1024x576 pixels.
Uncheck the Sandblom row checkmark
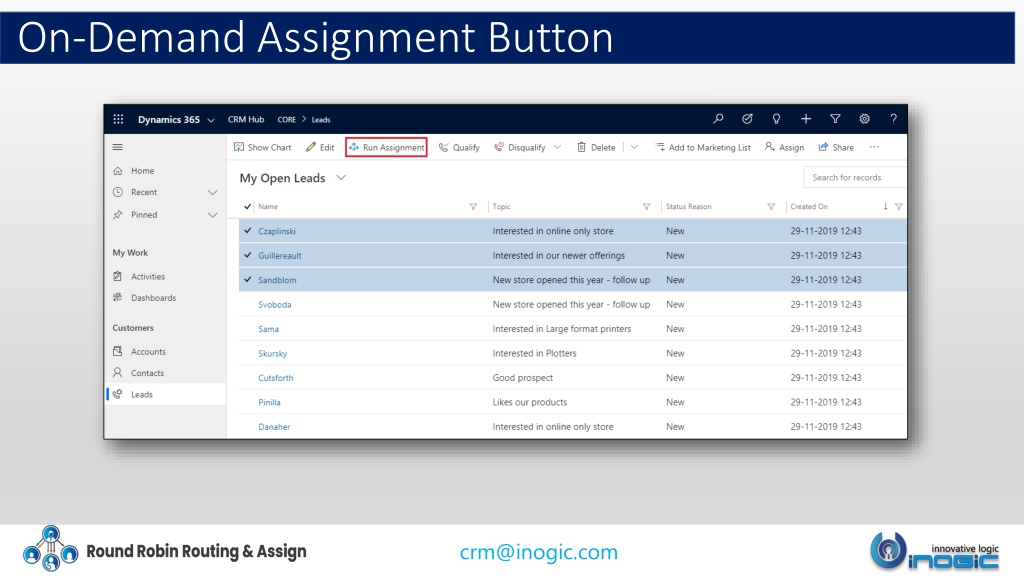[248, 280]
